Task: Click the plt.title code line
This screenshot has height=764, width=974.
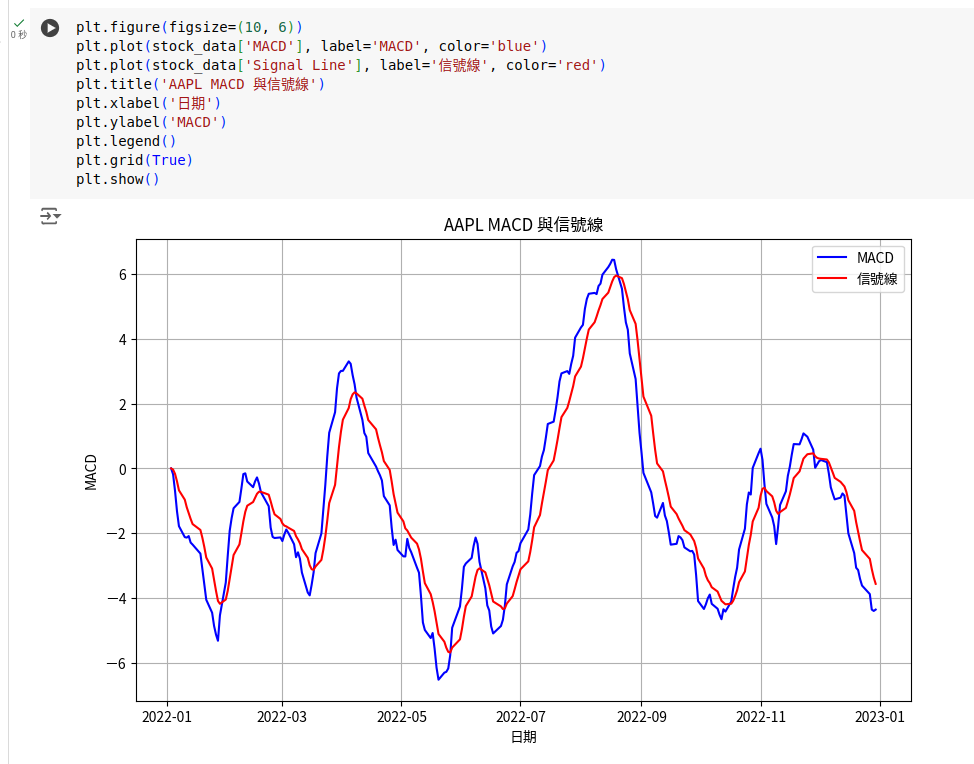Action: click(x=200, y=84)
